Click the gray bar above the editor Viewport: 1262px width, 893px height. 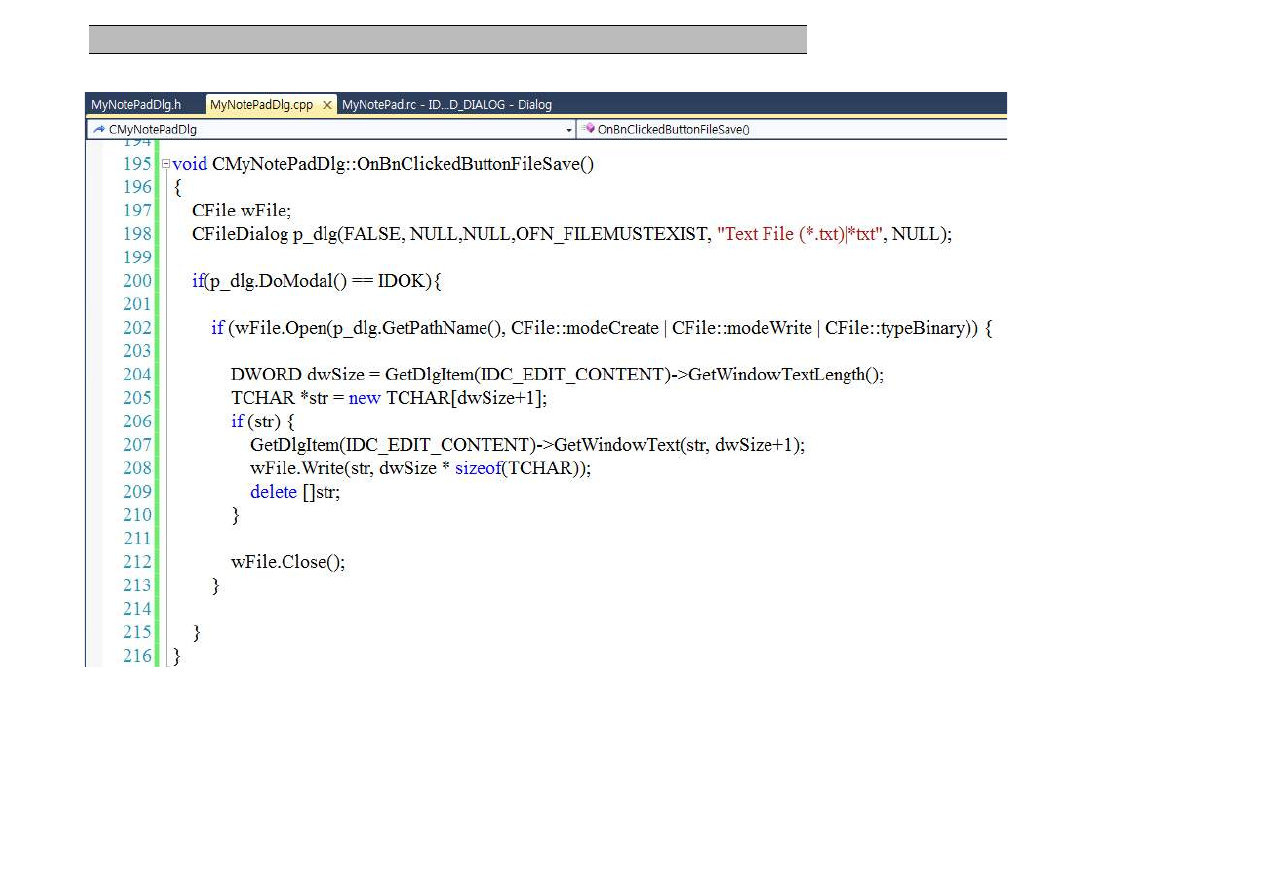447,40
